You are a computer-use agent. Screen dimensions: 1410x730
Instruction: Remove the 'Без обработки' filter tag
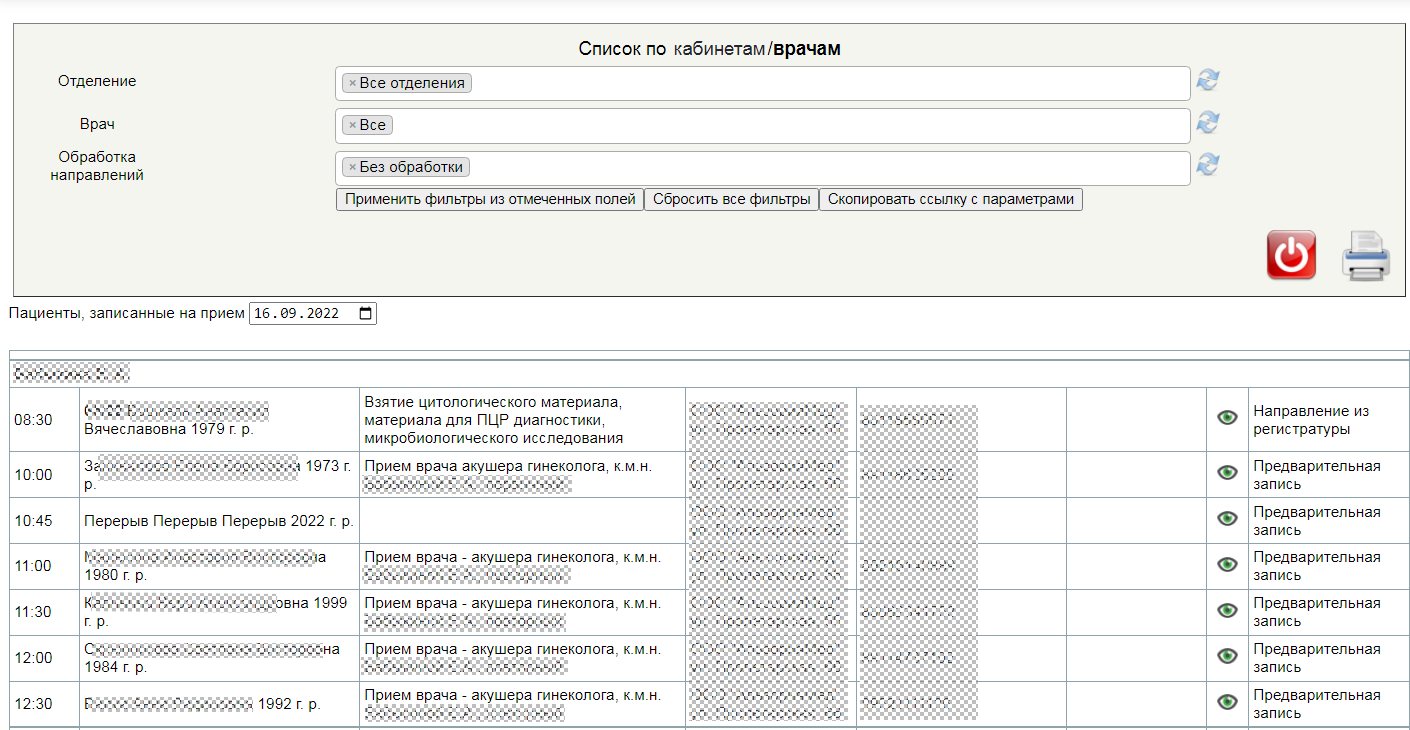click(352, 167)
